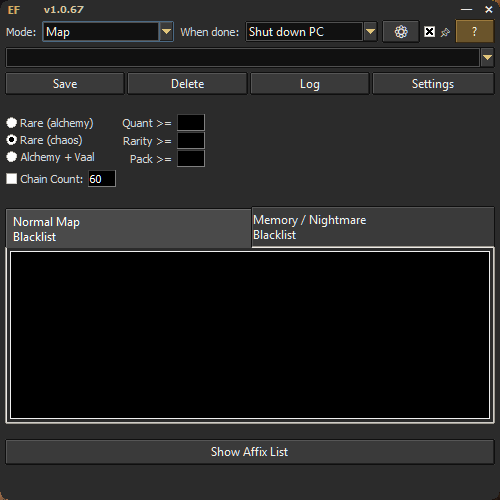This screenshot has height=500, width=500.
Task: Select Alchemy + Vaal radio option
Action: coord(50,157)
